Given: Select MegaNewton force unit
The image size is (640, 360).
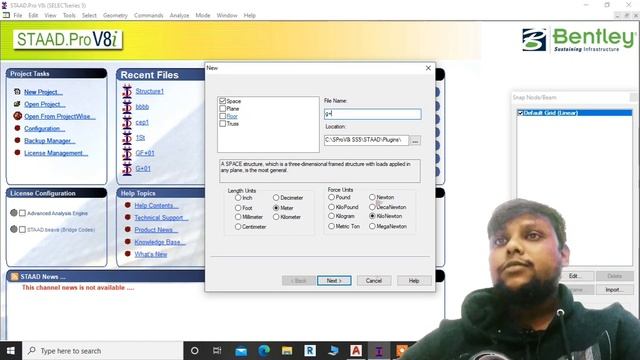Looking at the screenshot, I should point(372,226).
